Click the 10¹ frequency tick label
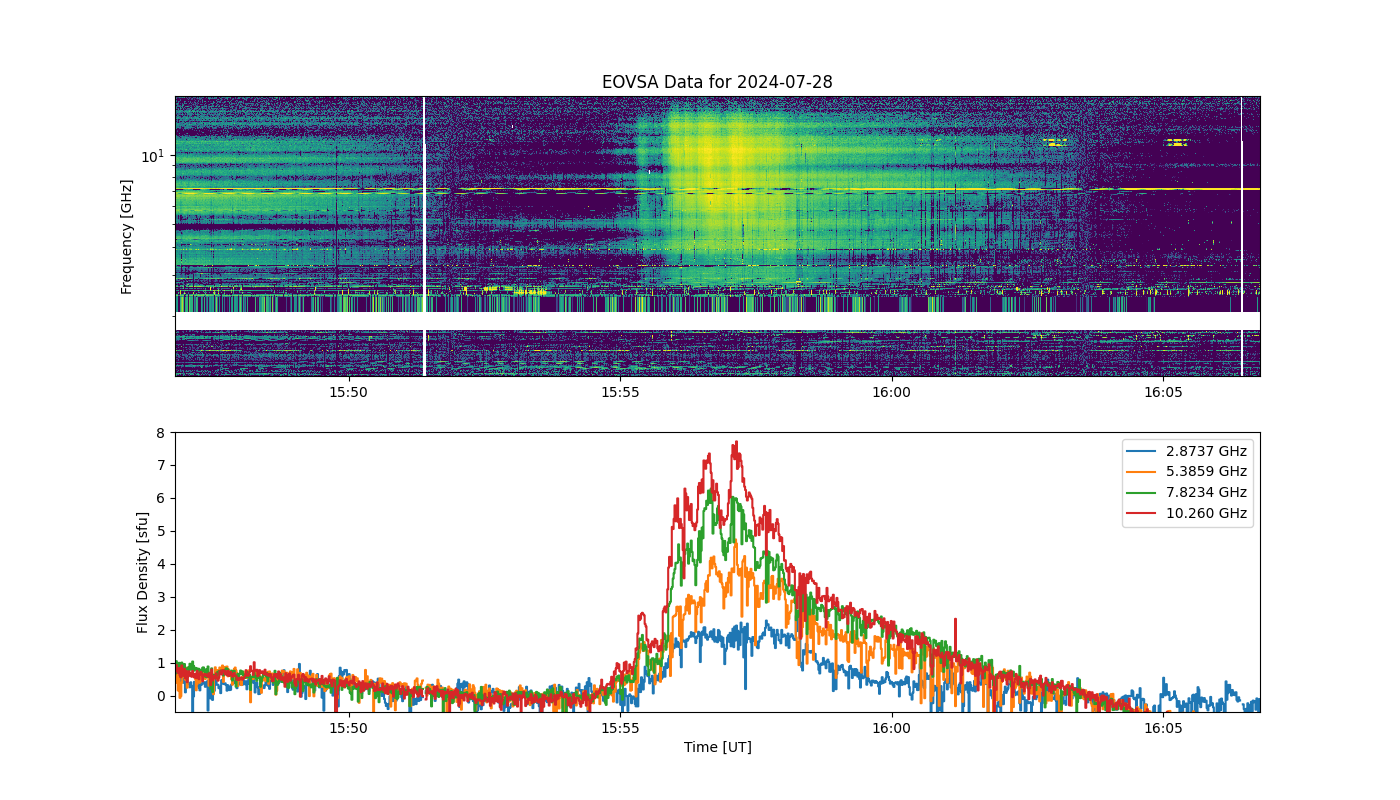This screenshot has height=800, width=1400. tap(152, 156)
